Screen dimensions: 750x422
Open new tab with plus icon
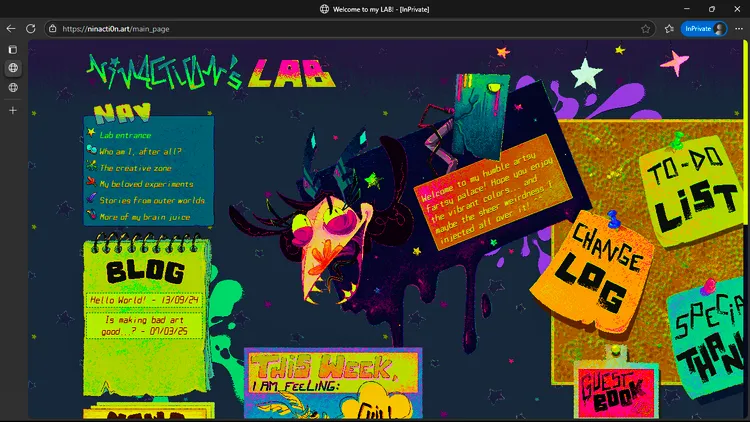point(13,110)
